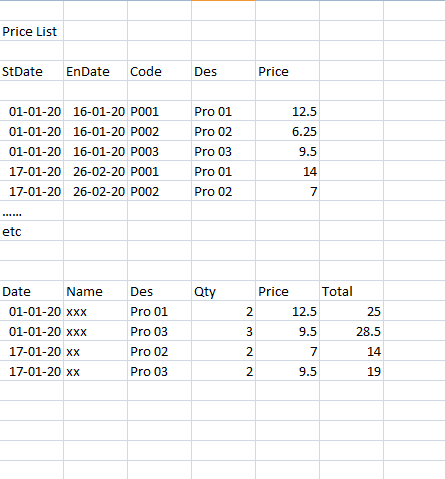
Task: Click the Name header cell
Action: (x=95, y=291)
